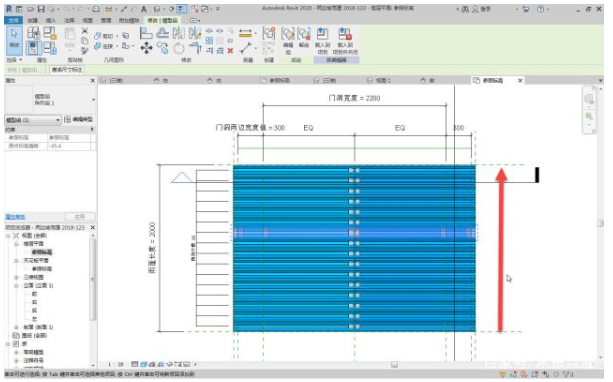Image resolution: width=613 pixels, height=382 pixels.
Task: Close the Project Browser panel
Action: pos(93,228)
